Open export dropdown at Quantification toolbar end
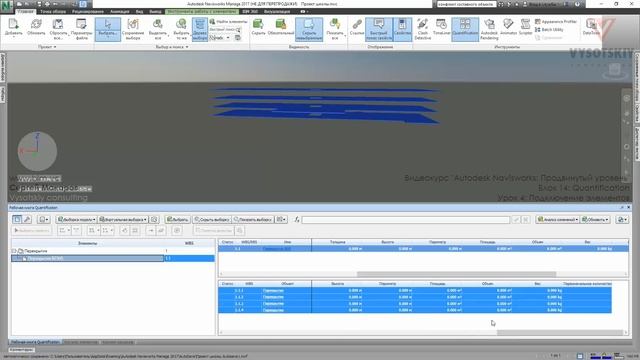The image size is (640, 360). pos(622,220)
